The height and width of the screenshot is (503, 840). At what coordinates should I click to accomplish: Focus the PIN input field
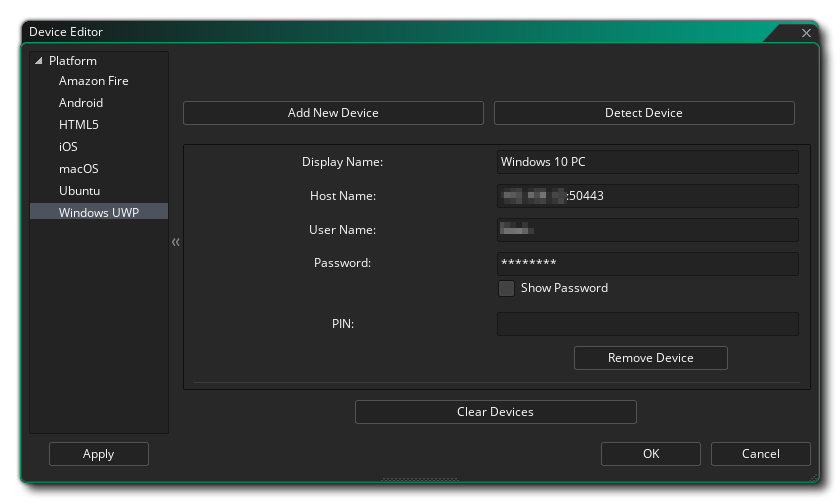[x=648, y=324]
